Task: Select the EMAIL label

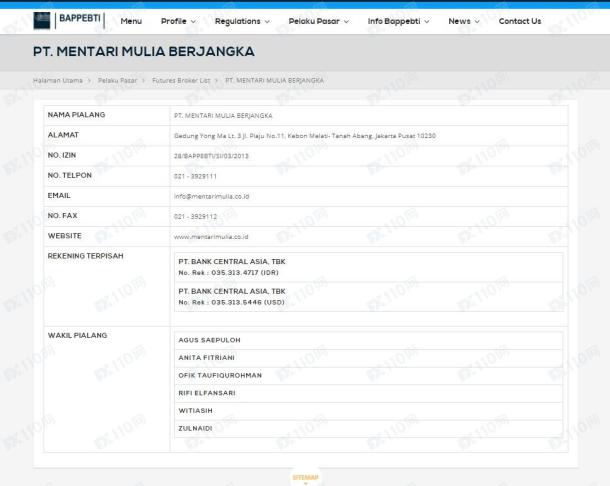Action: tap(59, 196)
